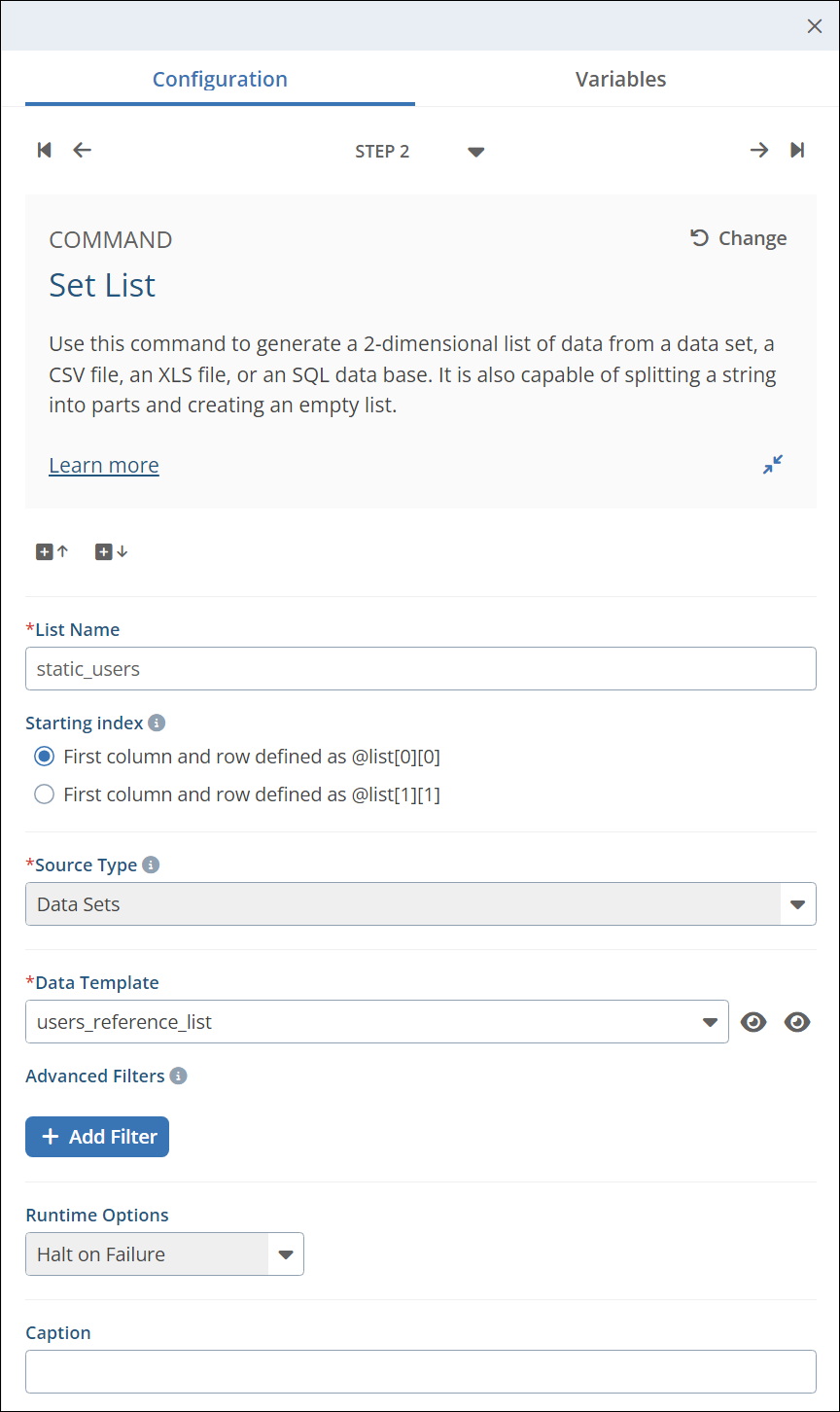This screenshot has width=840, height=1412.
Task: Jump to the last step icon
Action: click(797, 150)
